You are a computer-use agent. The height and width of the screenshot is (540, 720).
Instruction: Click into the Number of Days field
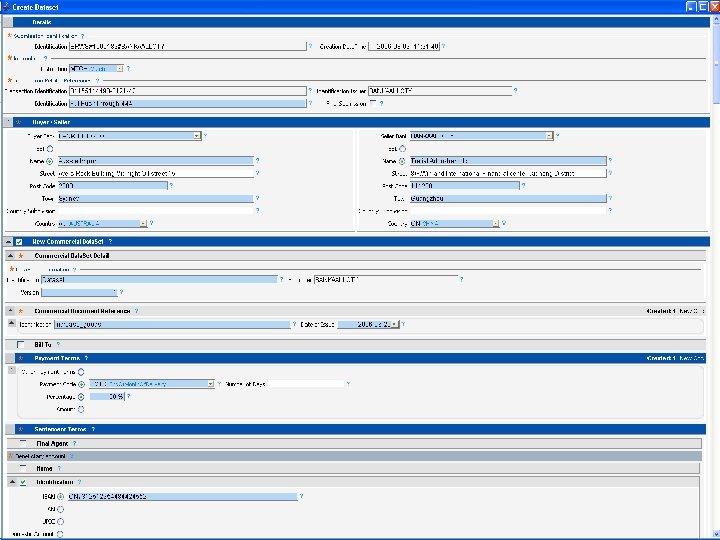[x=306, y=384]
